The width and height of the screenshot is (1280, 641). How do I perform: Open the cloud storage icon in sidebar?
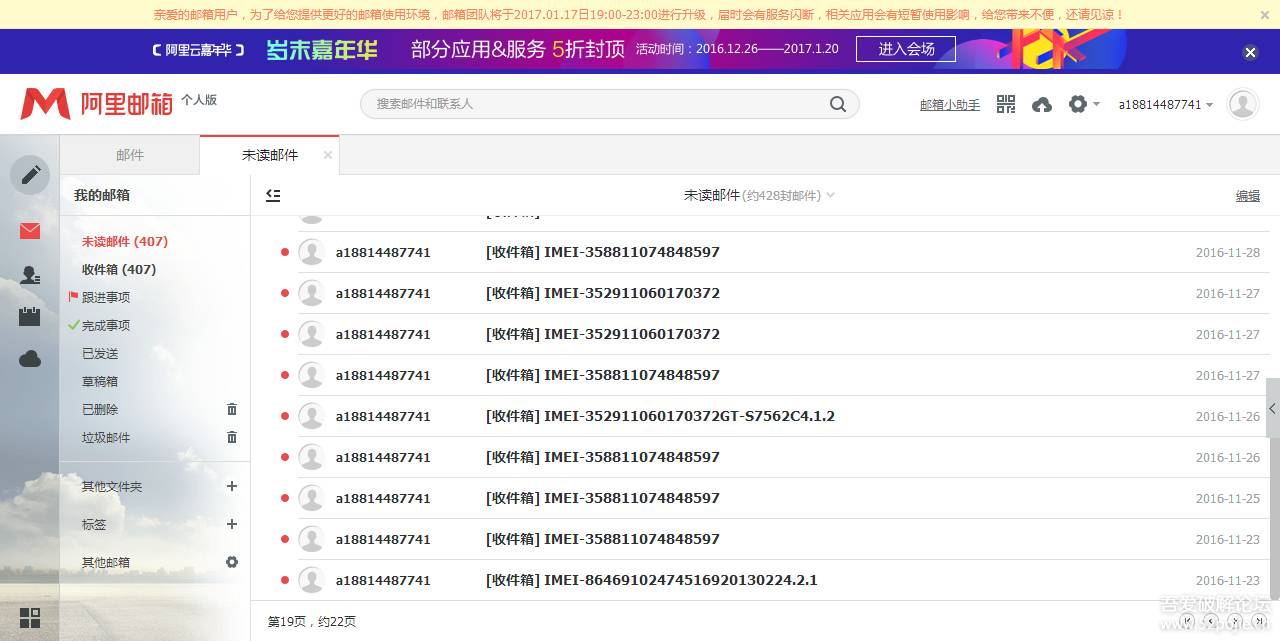coord(29,358)
